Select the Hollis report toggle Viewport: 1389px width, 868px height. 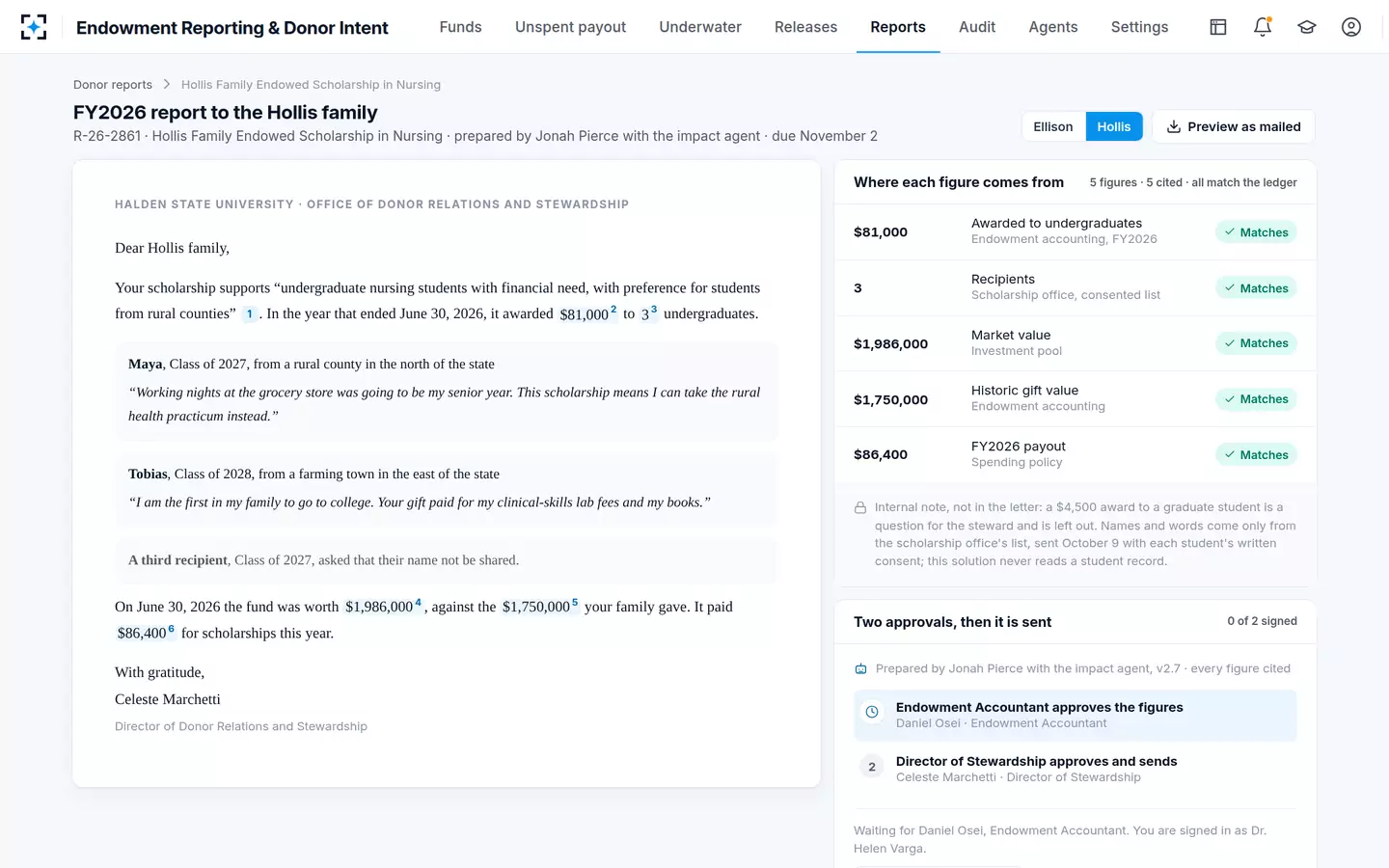click(x=1114, y=126)
